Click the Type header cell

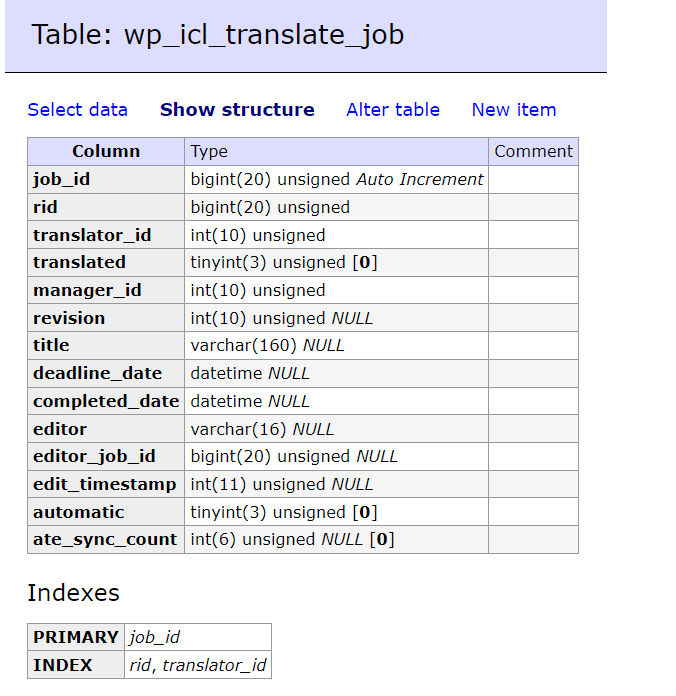(x=336, y=151)
